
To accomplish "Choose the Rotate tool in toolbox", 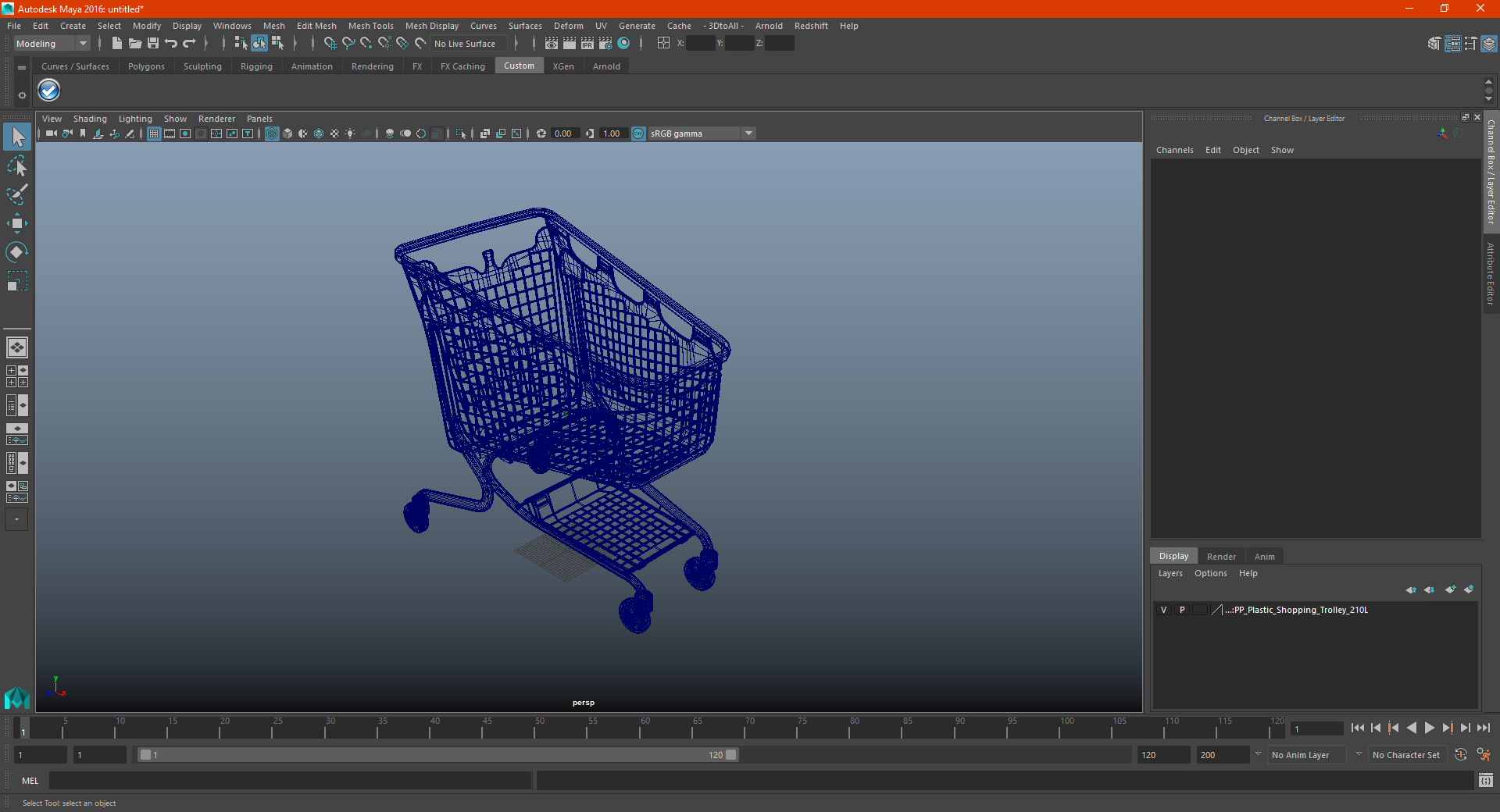I will click(17, 251).
